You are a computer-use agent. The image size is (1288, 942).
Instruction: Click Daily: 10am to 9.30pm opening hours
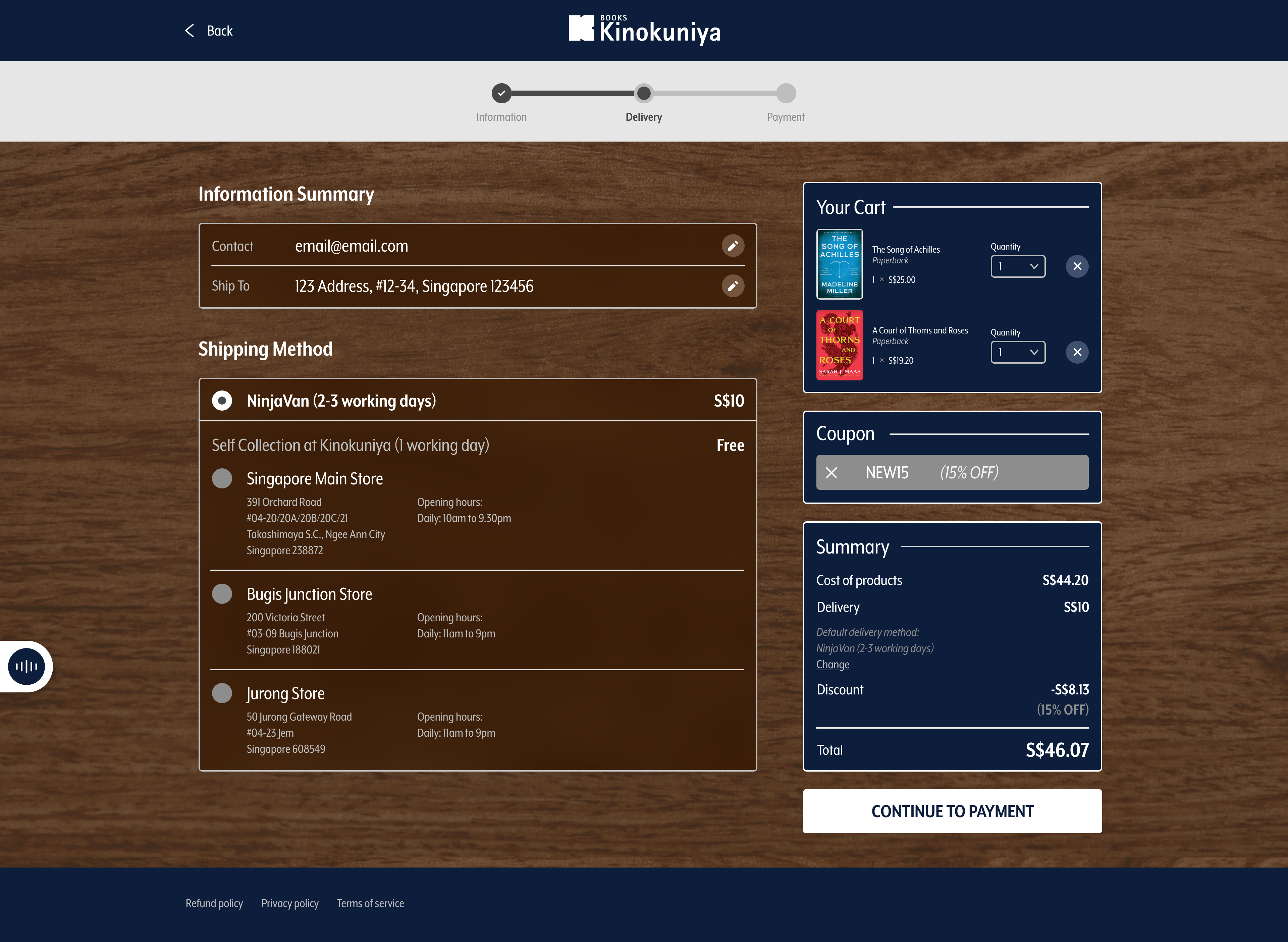464,518
